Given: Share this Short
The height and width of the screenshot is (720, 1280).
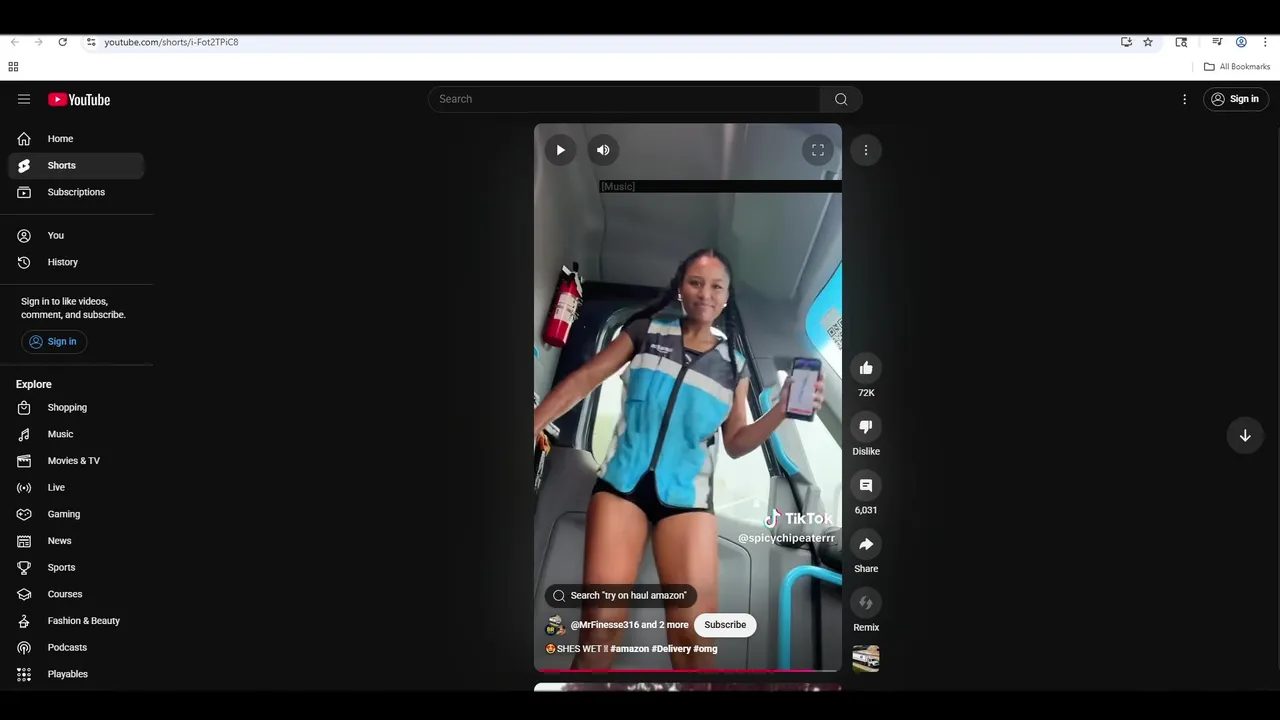Looking at the screenshot, I should click(x=866, y=544).
